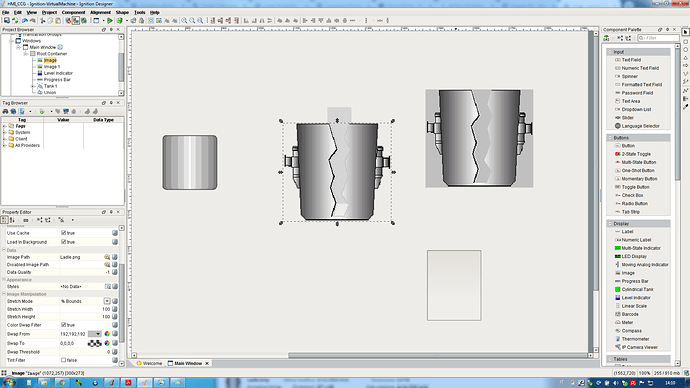Open the Alignment menu

click(x=100, y=12)
